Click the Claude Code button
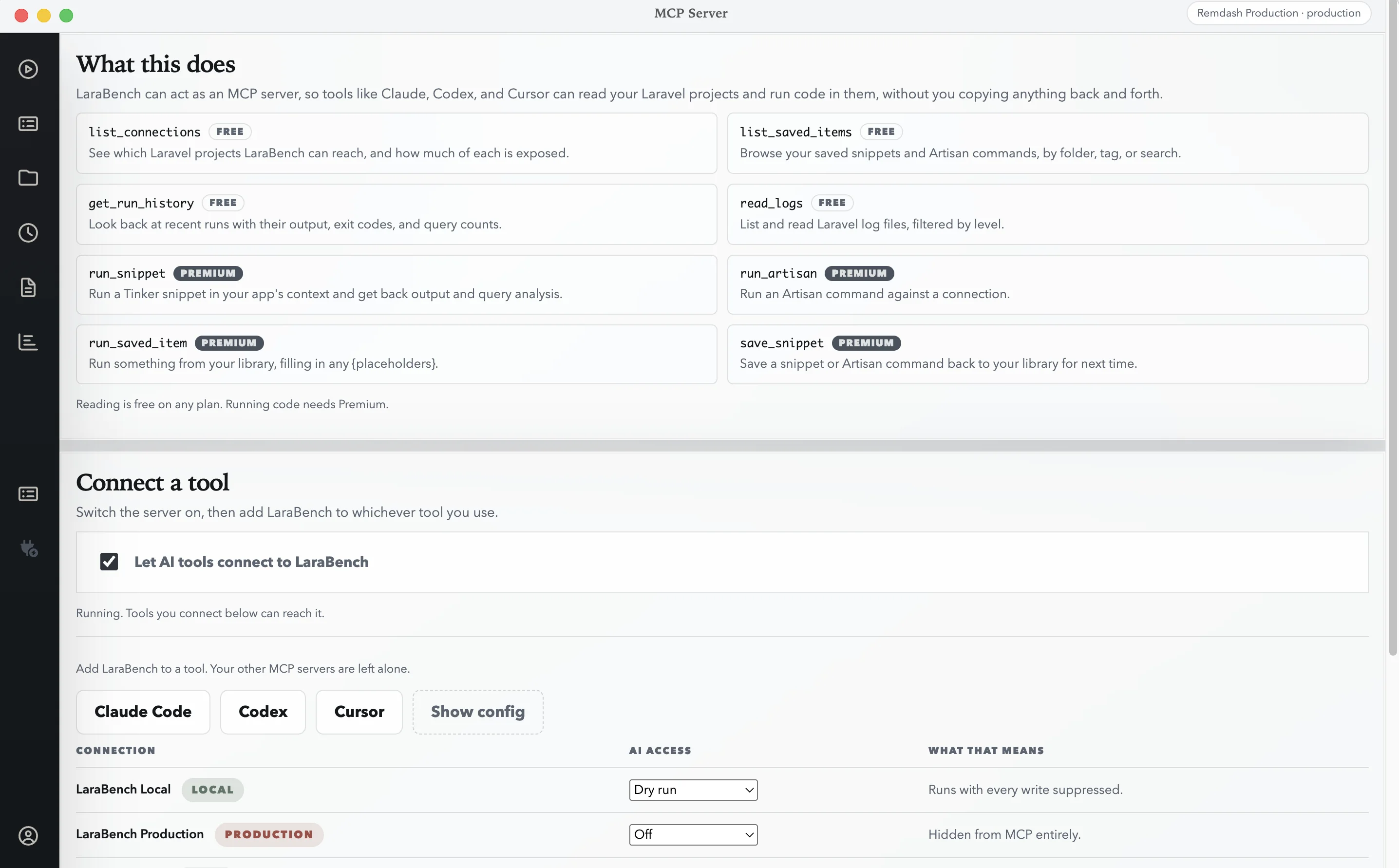The width and height of the screenshot is (1399, 868). tap(143, 712)
